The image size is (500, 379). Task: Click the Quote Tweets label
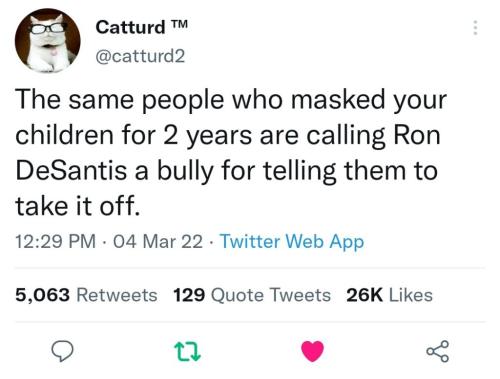pyautogui.click(x=271, y=295)
